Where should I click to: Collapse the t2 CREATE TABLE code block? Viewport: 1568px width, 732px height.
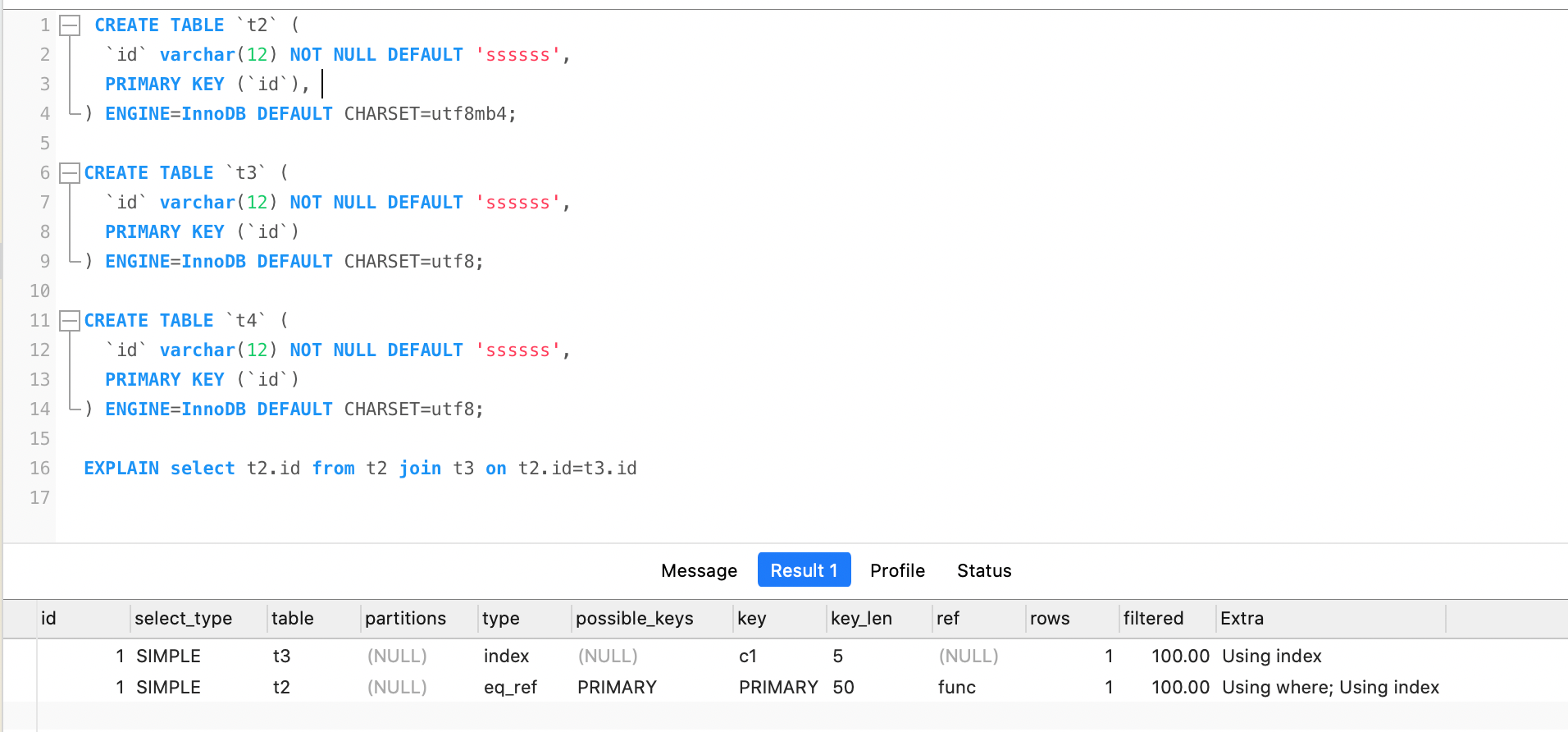[71, 25]
